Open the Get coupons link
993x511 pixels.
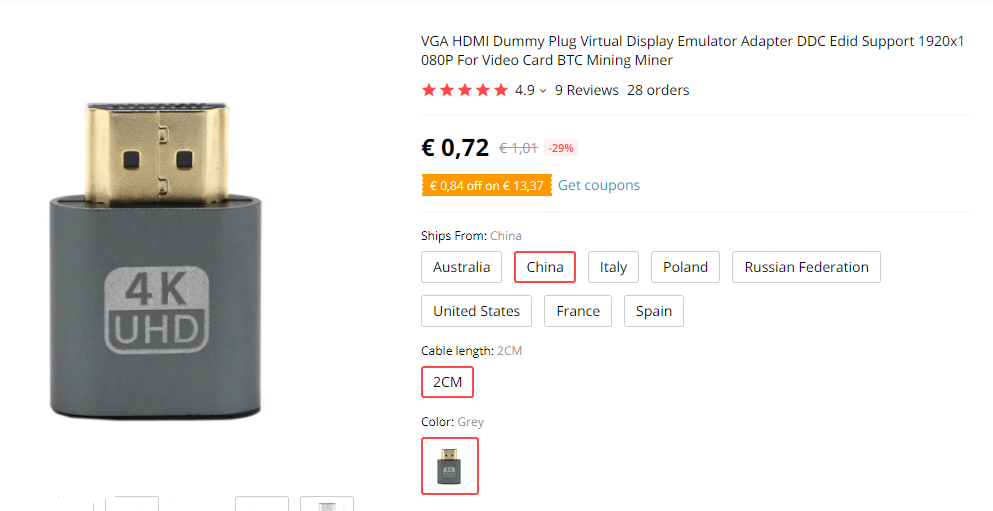[x=599, y=185]
